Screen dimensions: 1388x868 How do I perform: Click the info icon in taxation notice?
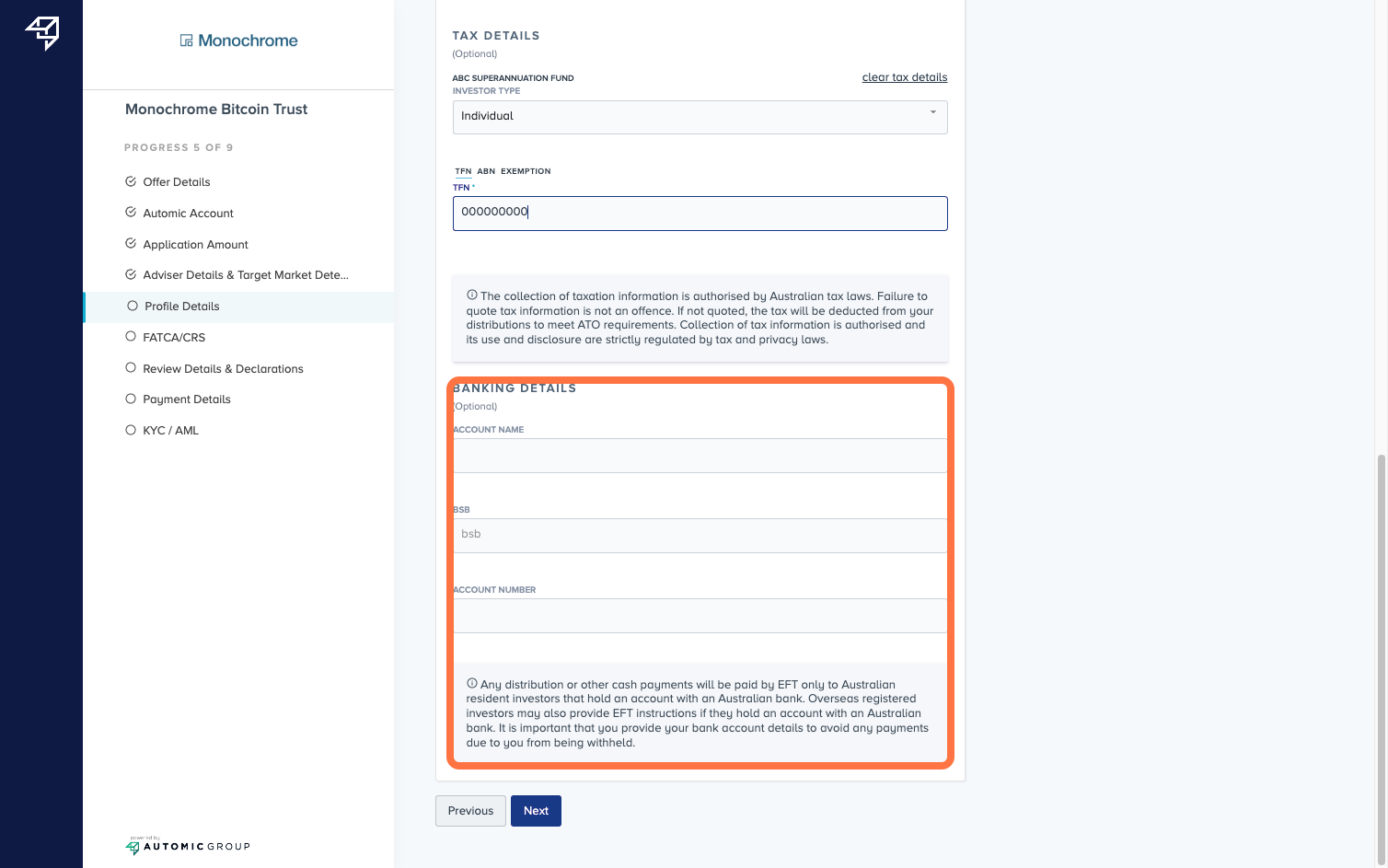472,295
